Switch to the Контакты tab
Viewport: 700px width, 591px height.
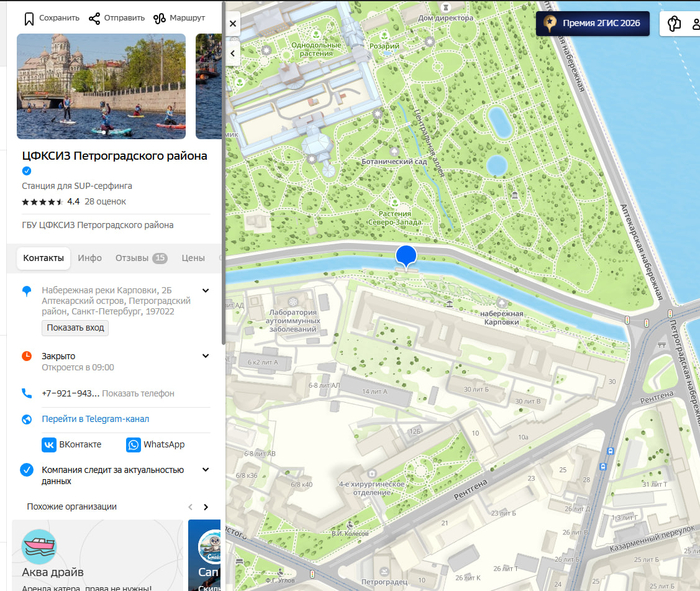click(x=43, y=258)
